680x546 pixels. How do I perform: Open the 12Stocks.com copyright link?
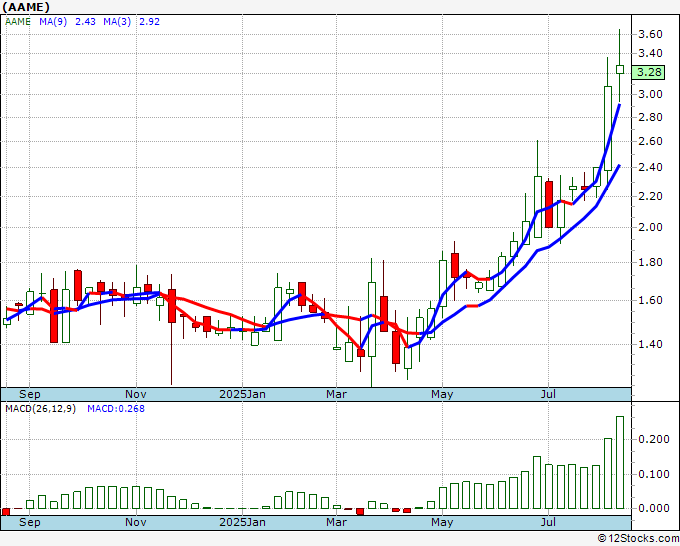[x=638, y=539]
